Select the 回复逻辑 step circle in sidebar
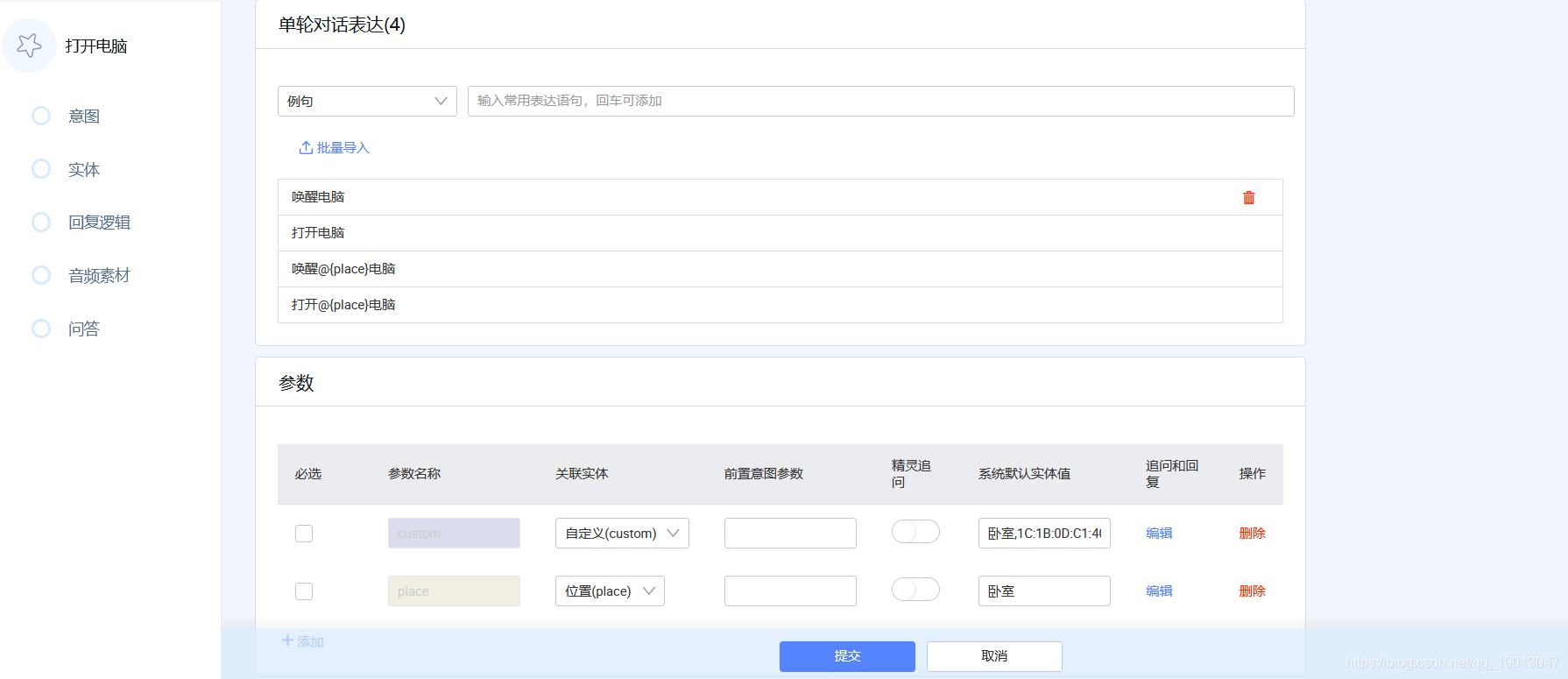Screen dimensions: 1568x679 (41, 223)
